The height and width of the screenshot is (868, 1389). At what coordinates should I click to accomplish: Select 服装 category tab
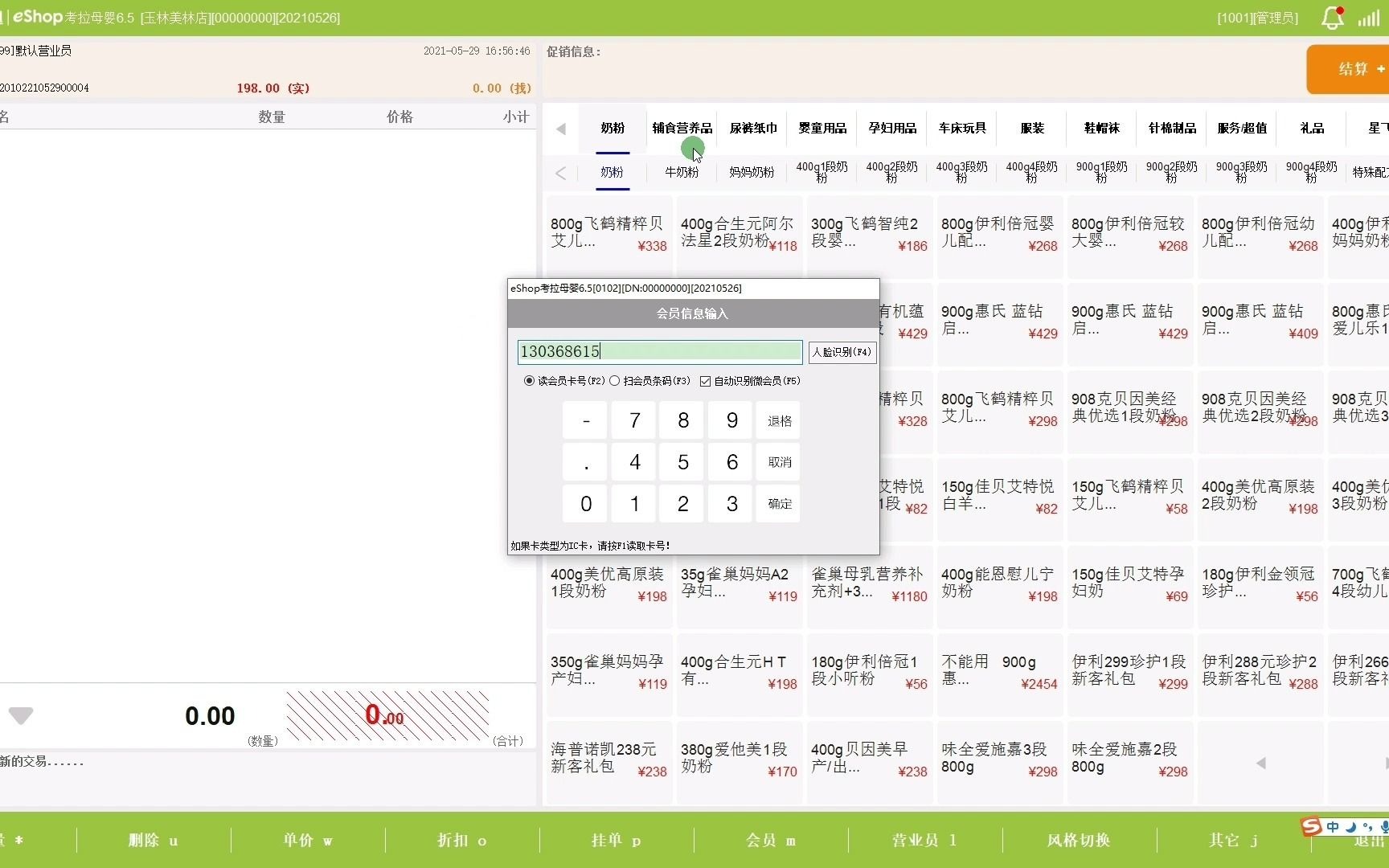tap(1032, 128)
